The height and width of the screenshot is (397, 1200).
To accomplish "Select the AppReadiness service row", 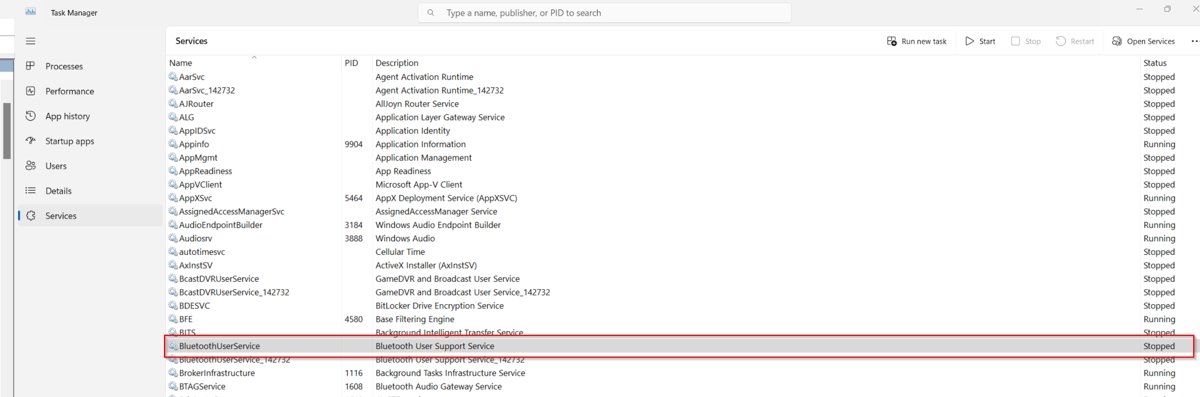I will pyautogui.click(x=683, y=171).
